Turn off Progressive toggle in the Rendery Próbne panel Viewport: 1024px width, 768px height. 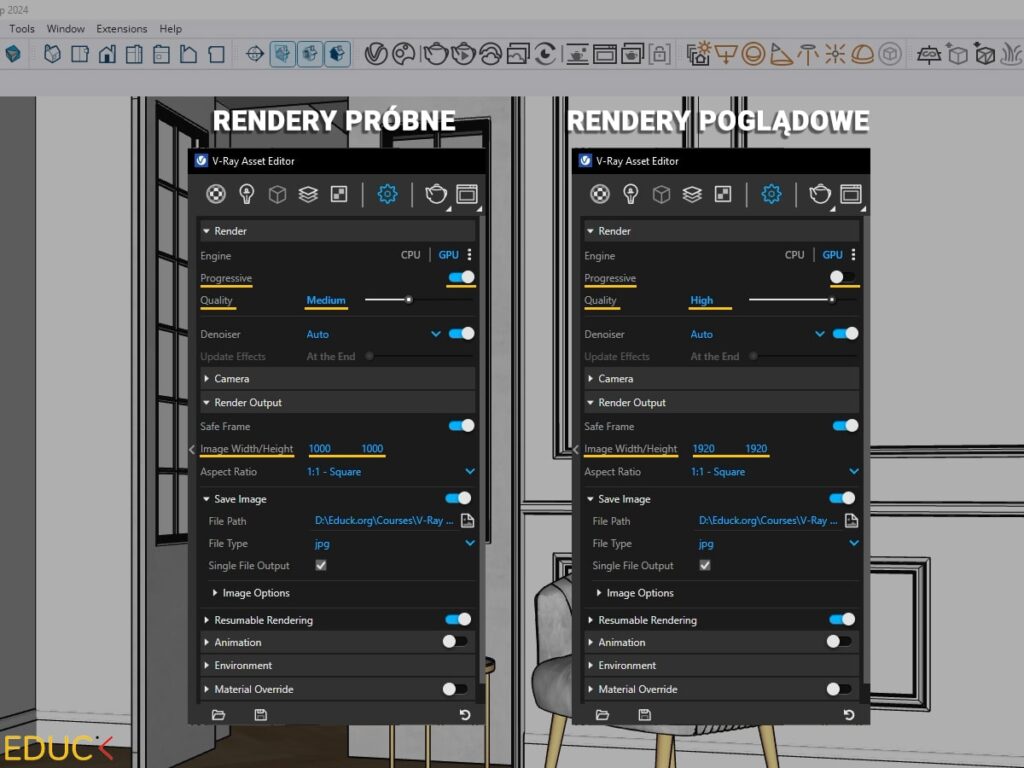point(461,278)
